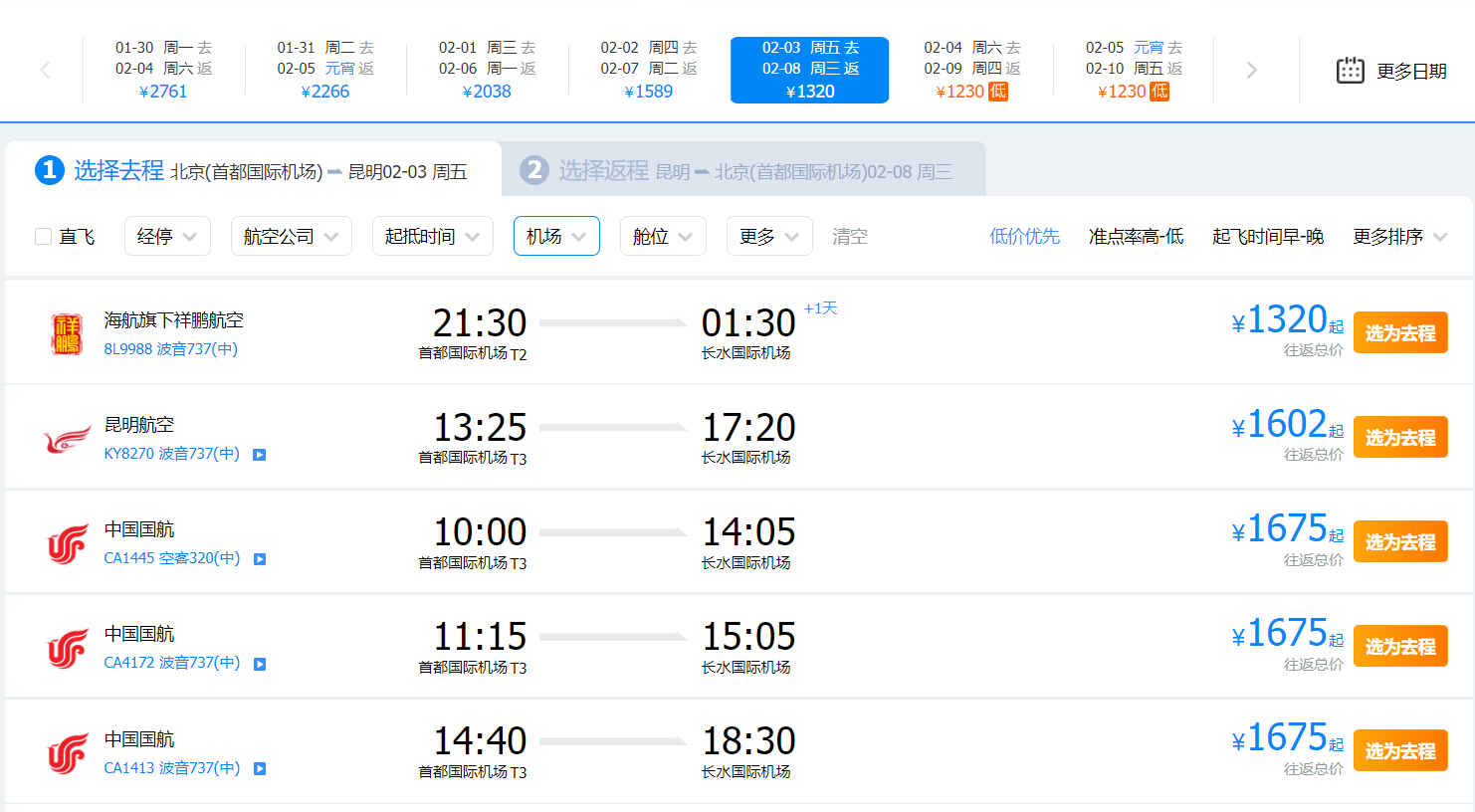Expand the 更多排序 sorting options
The height and width of the screenshot is (812, 1475).
(x=1399, y=237)
